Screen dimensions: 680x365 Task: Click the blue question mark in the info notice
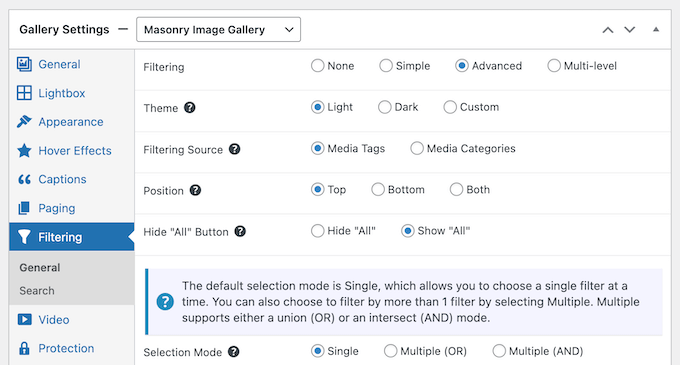pos(165,302)
